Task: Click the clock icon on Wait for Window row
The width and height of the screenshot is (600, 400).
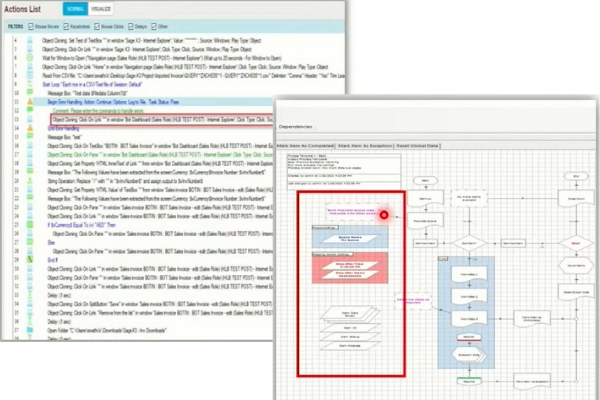Action: click(30, 58)
